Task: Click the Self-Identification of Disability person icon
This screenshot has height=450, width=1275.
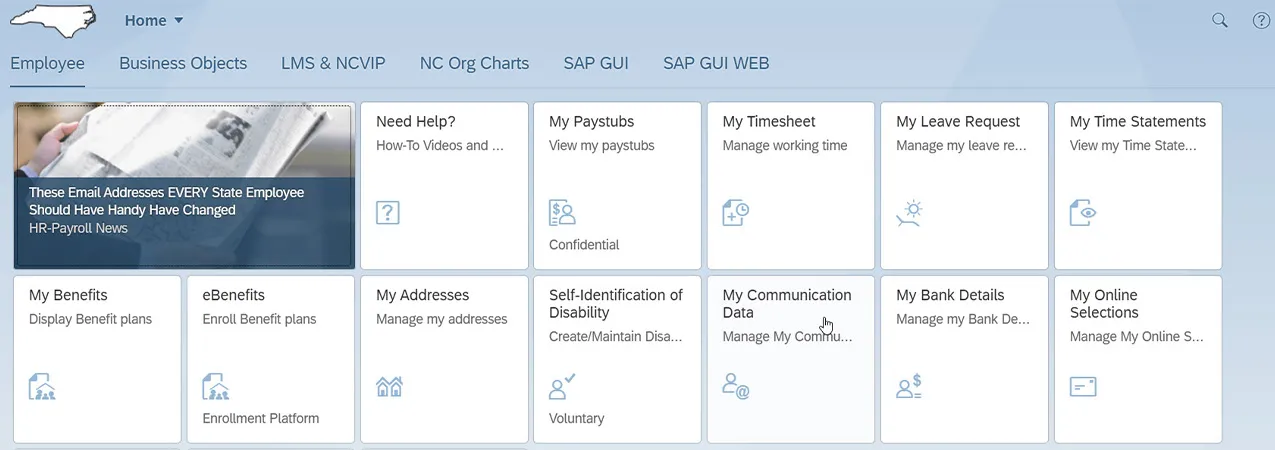Action: point(562,386)
